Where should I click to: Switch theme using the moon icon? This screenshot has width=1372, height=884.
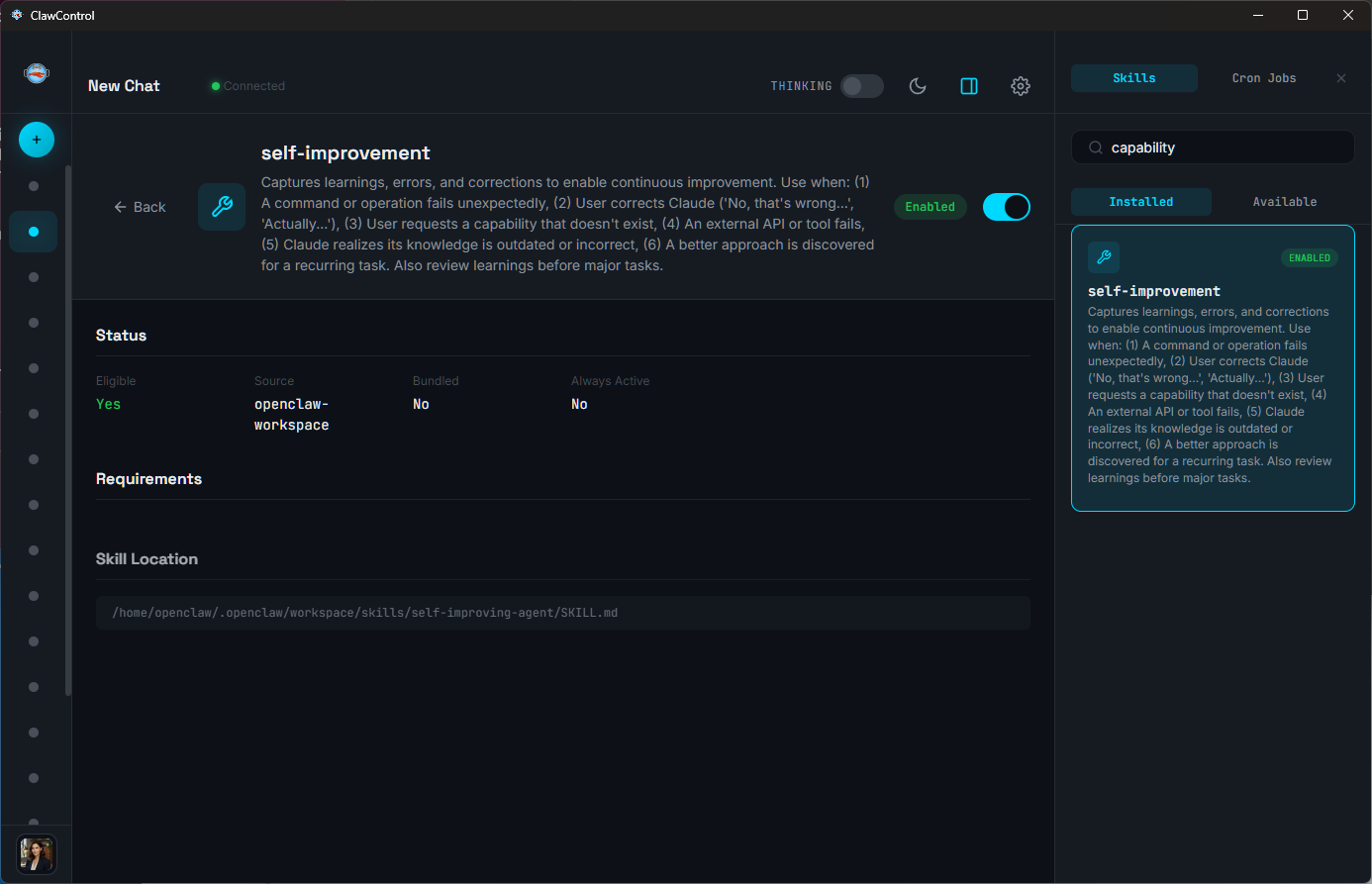click(917, 86)
